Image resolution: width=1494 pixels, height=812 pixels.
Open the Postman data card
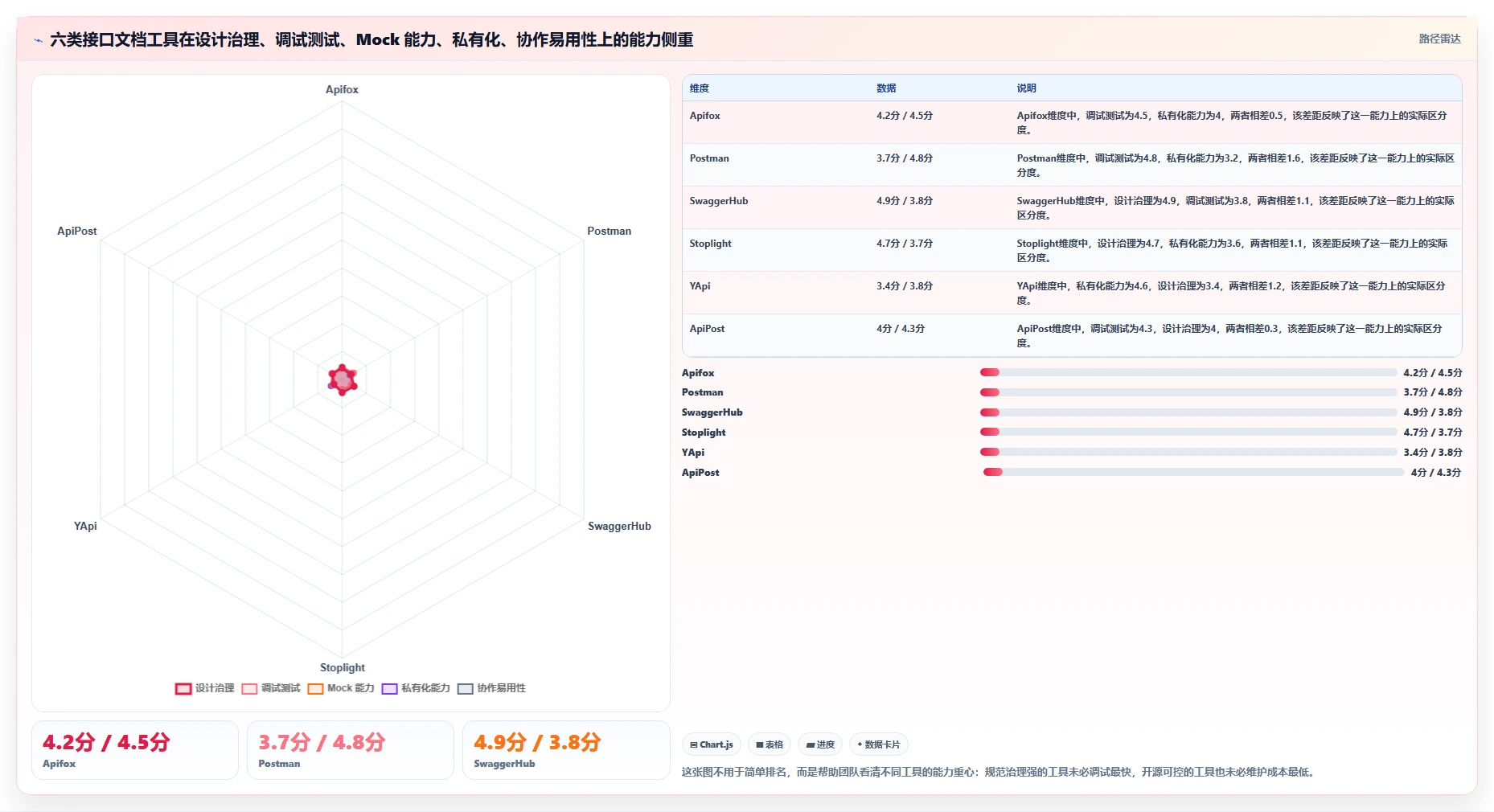pos(351,750)
